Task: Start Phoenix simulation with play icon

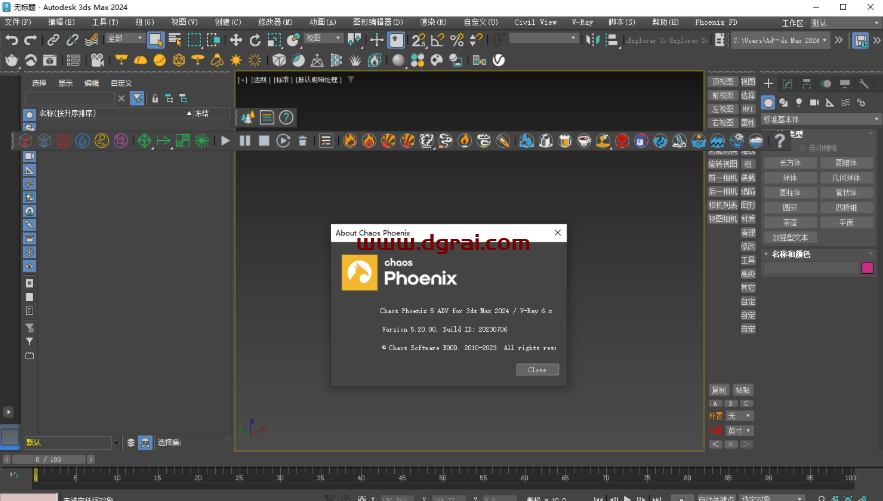Action: point(226,141)
